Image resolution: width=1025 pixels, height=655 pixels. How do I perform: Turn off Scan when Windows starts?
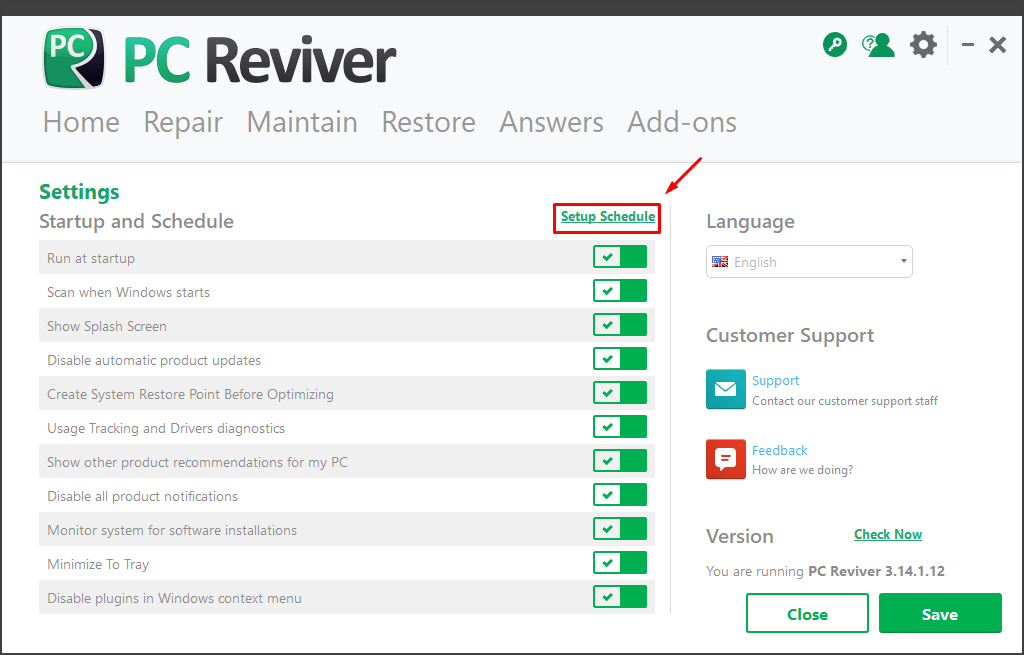pos(620,290)
